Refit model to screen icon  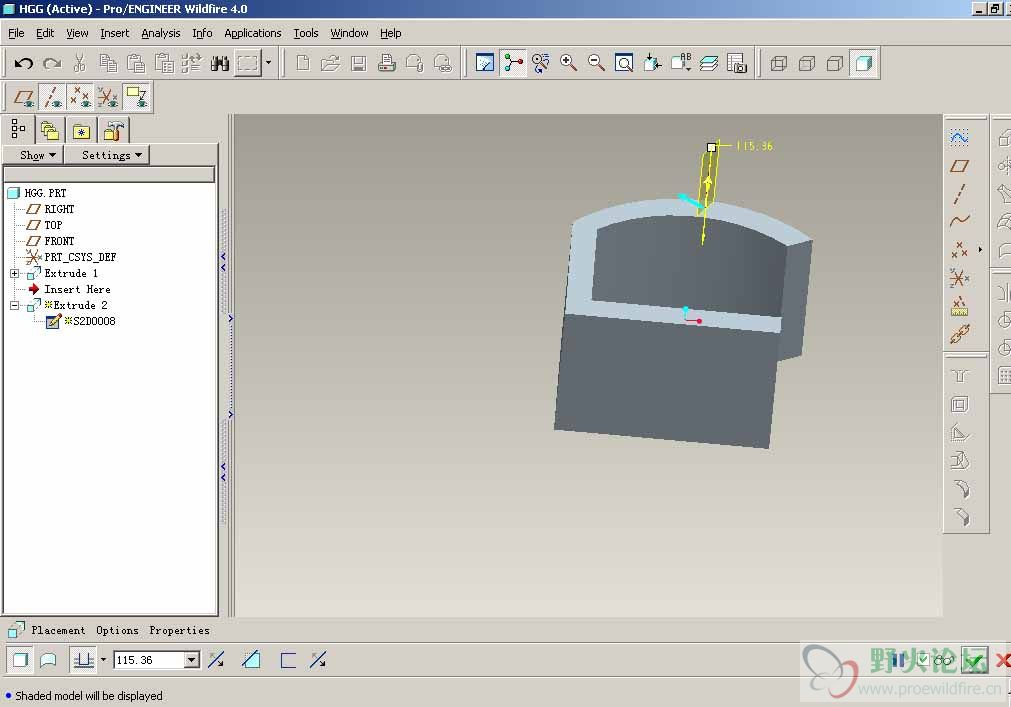[623, 63]
